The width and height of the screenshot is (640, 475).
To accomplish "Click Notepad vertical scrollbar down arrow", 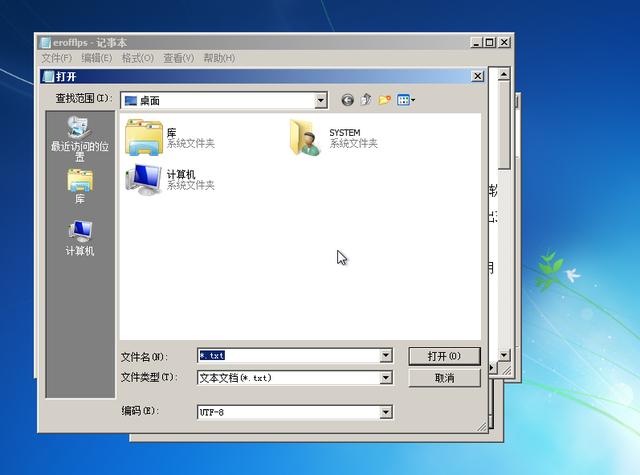I will (504, 355).
